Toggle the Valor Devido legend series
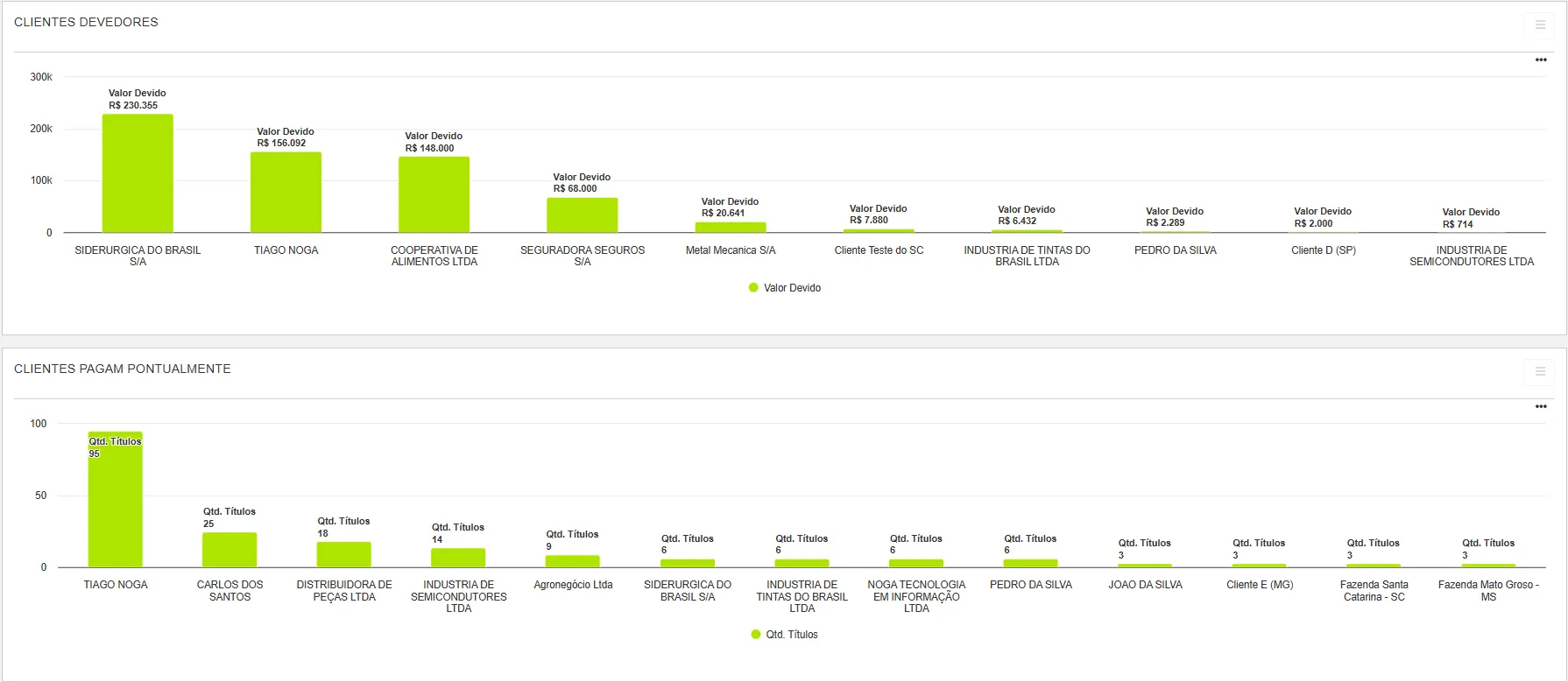 point(792,288)
